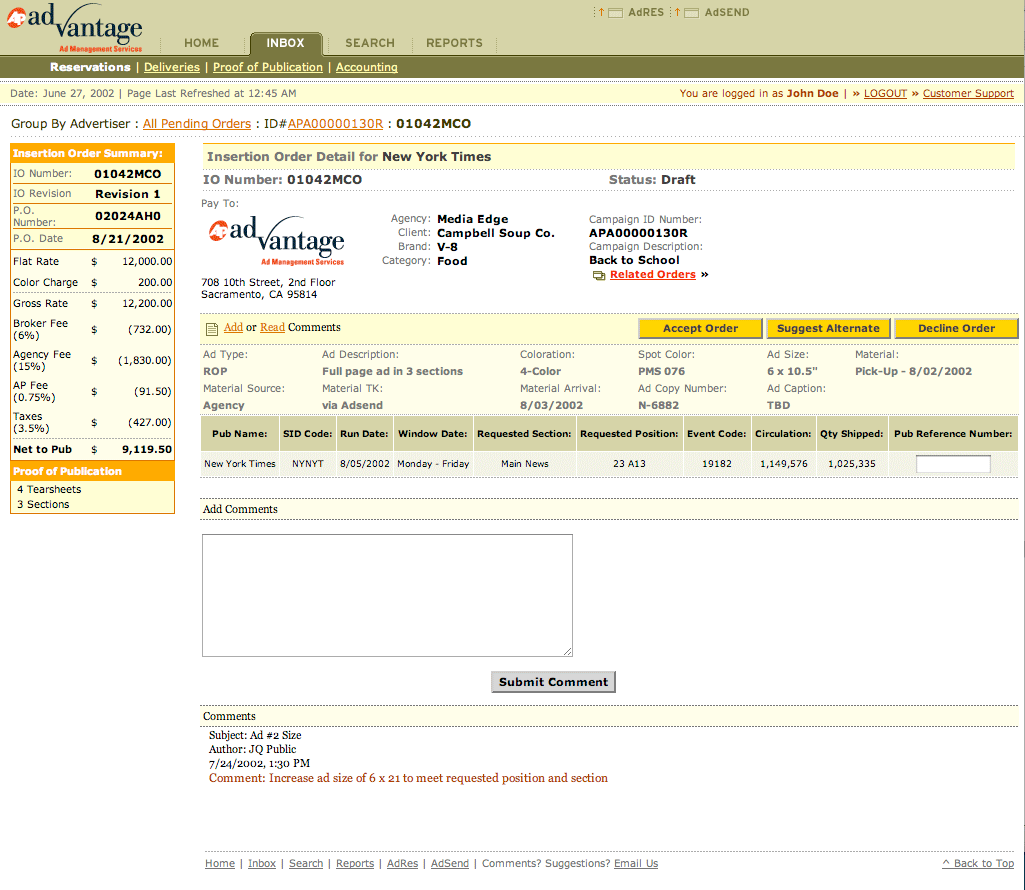
Task: Click the Decline Order button
Action: click(x=956, y=328)
